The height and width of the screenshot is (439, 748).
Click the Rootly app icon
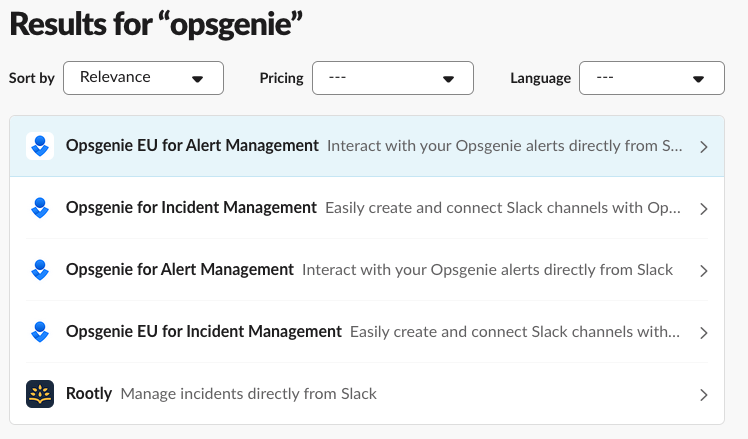pyautogui.click(x=40, y=394)
